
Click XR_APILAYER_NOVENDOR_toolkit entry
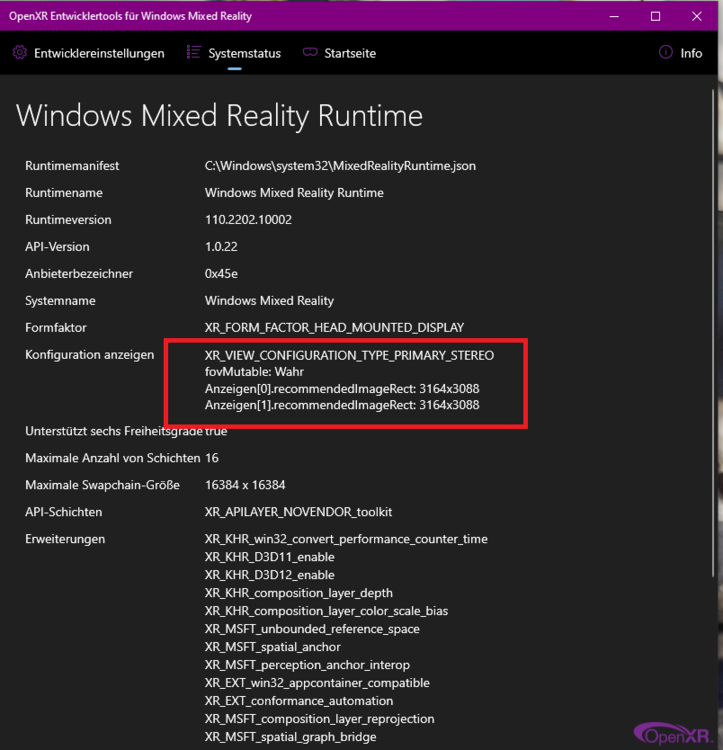(x=298, y=512)
